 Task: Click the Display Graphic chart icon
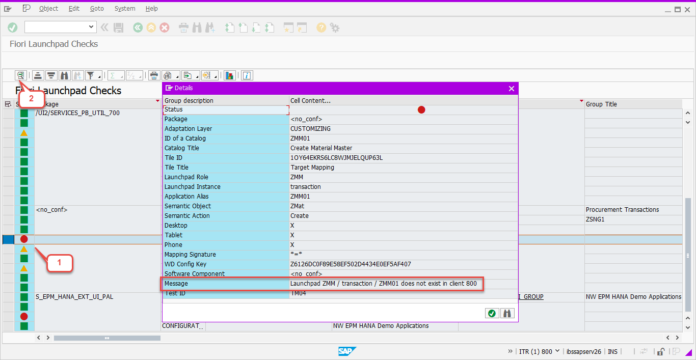coord(229,75)
